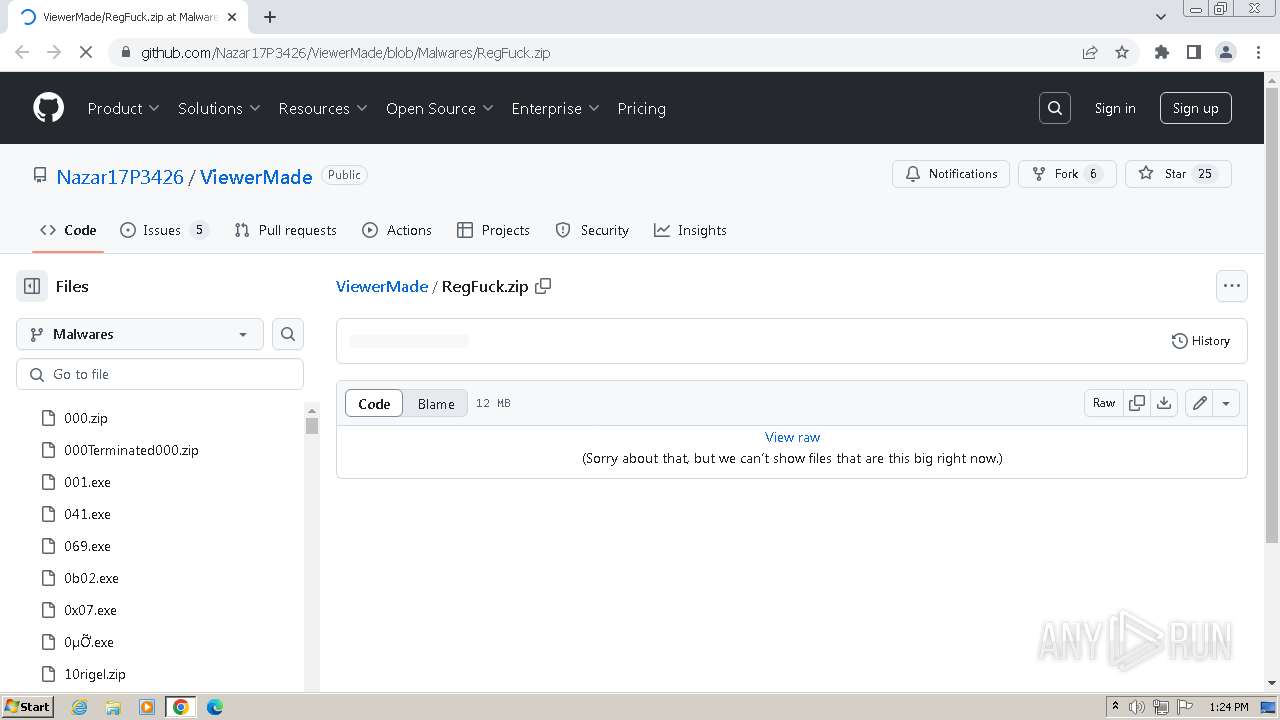The image size is (1280, 720).
Task: Open Microsoft Edge from taskbar
Action: [215, 707]
